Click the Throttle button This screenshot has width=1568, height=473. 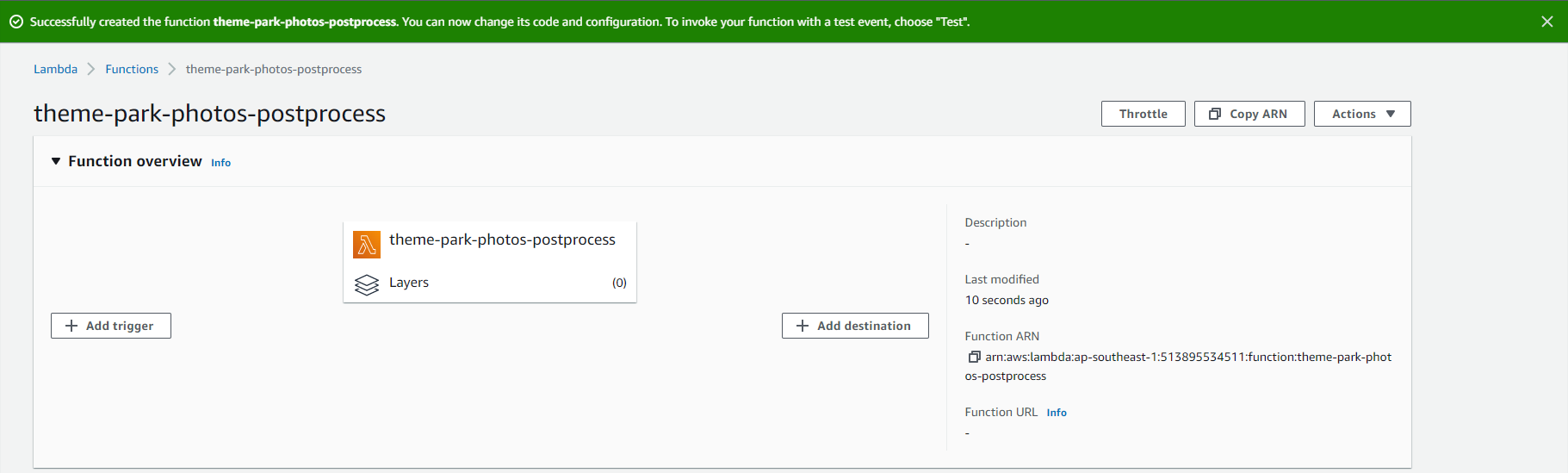click(x=1143, y=114)
